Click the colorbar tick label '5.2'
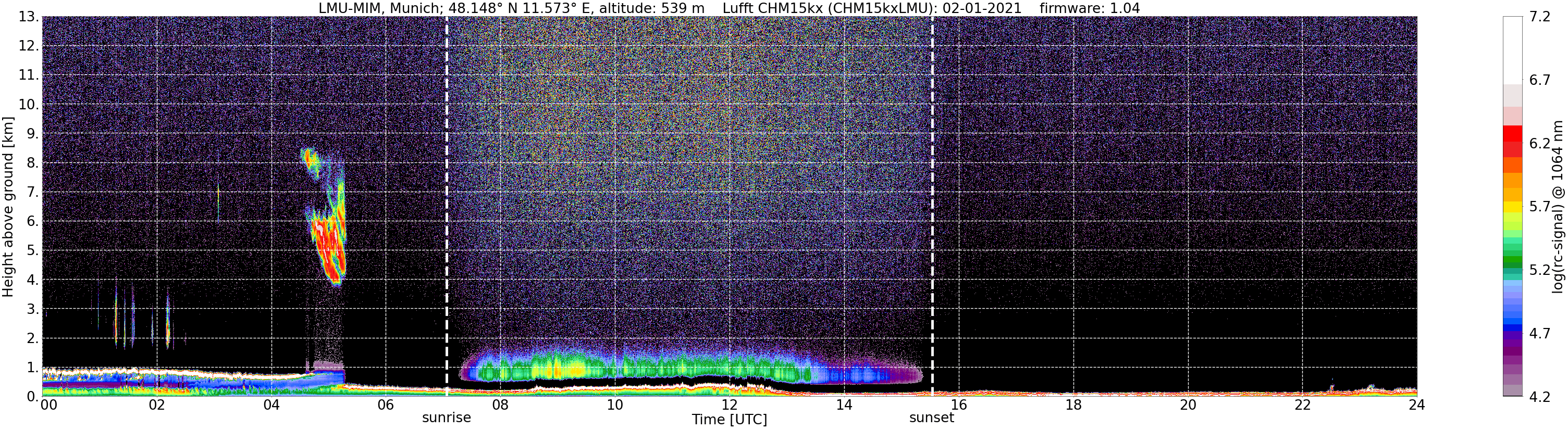Image resolution: width=1568 pixels, height=430 pixels. 1540,270
